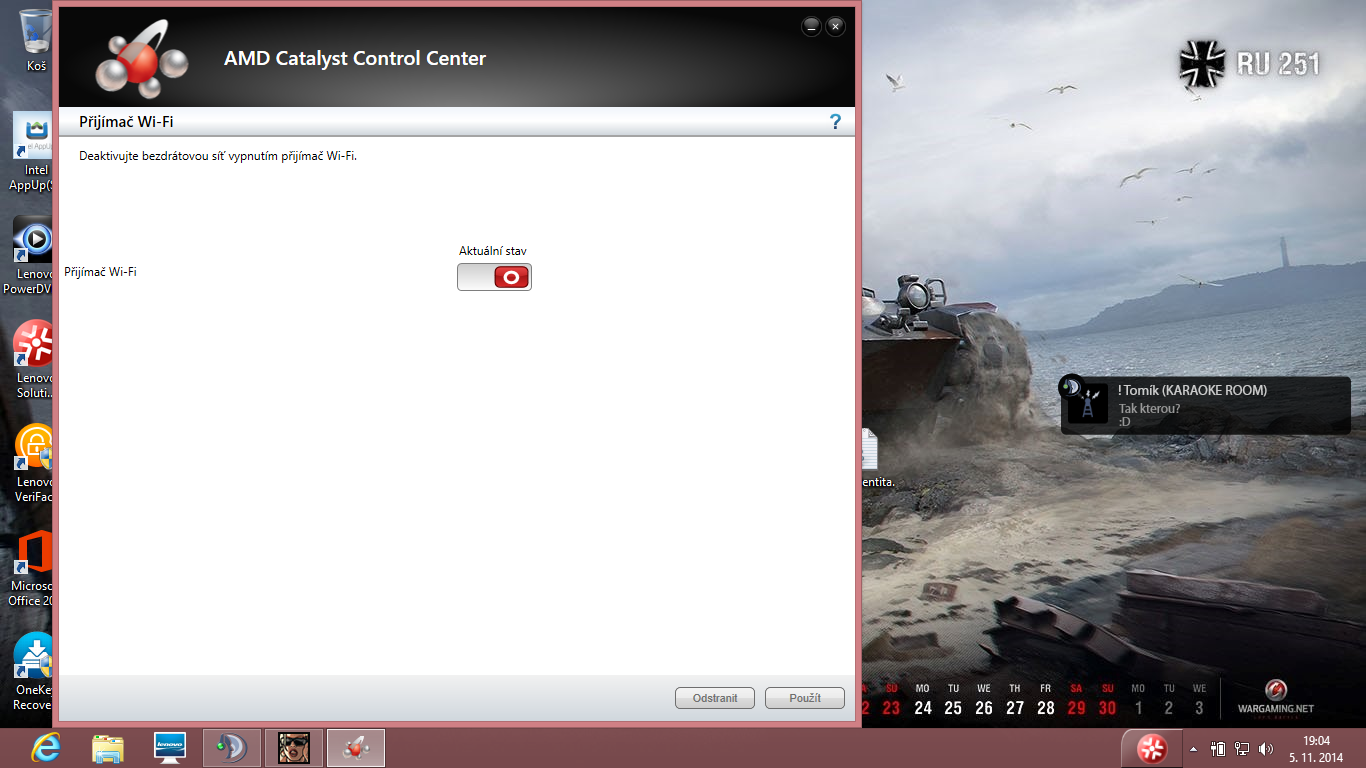The height and width of the screenshot is (768, 1366).
Task: Toggle the Přijímač Wi-Fi switch
Action: [x=494, y=277]
